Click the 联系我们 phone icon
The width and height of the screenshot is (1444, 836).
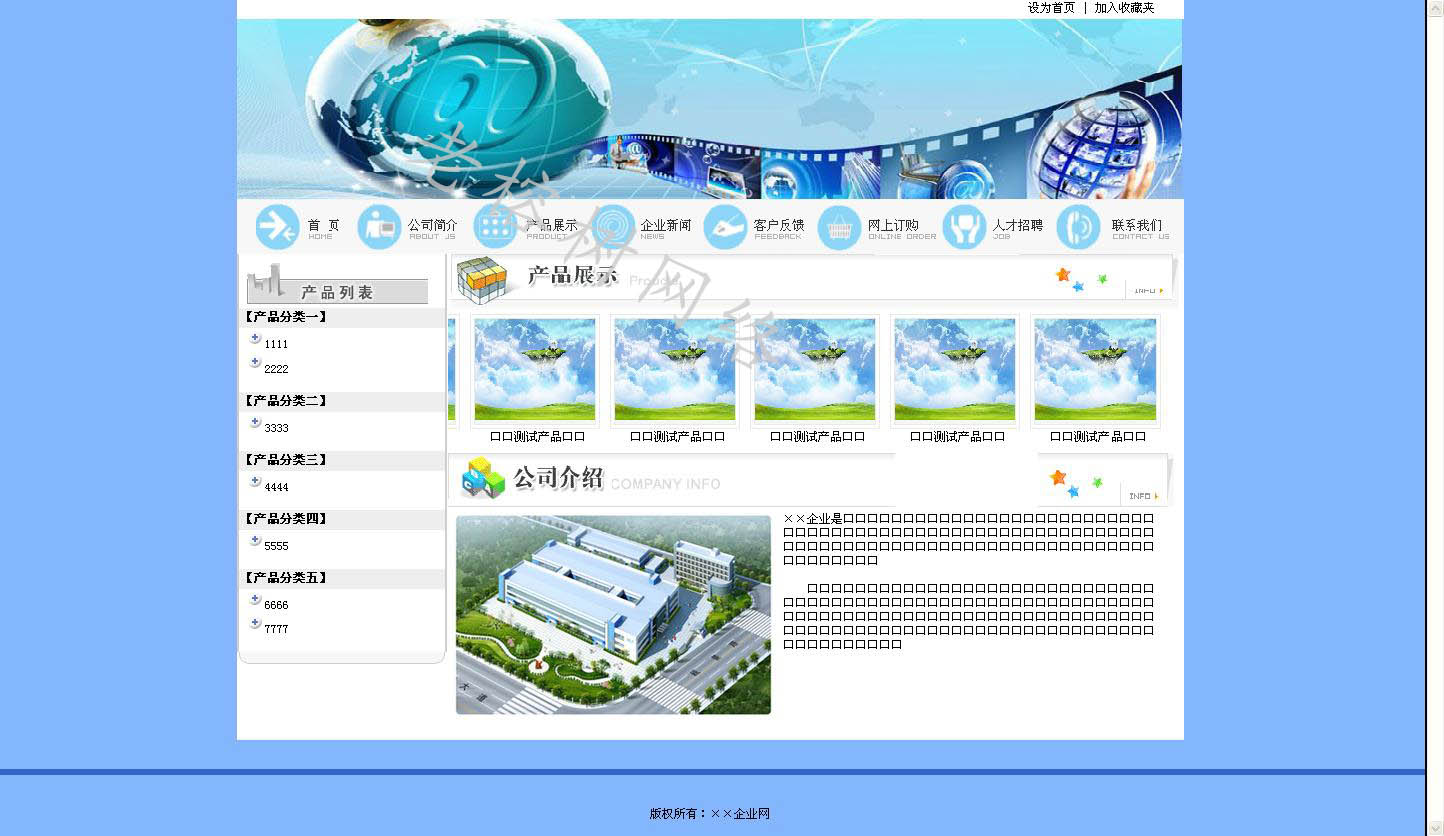tap(1078, 227)
